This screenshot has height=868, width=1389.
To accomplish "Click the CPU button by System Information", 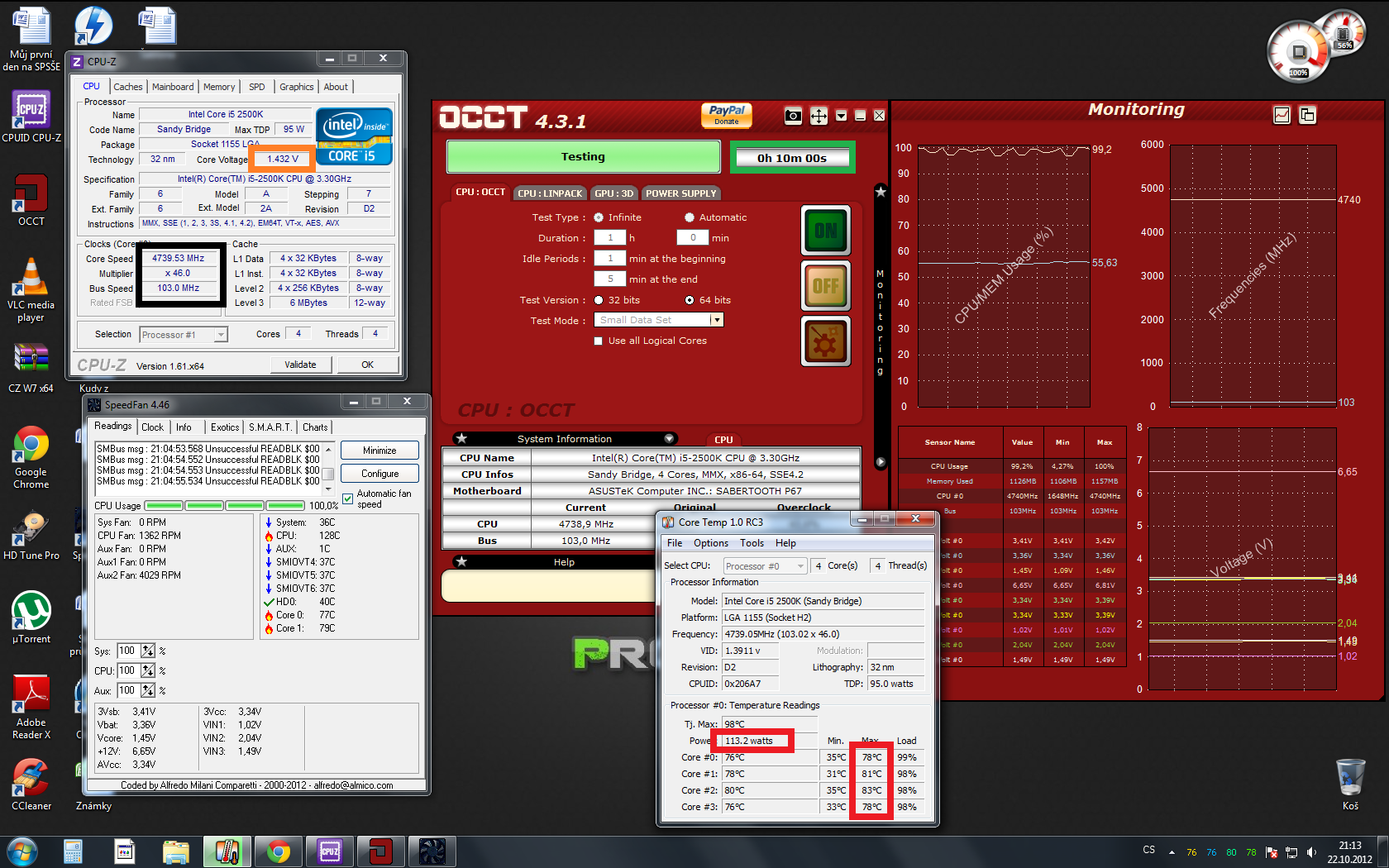I will (723, 440).
